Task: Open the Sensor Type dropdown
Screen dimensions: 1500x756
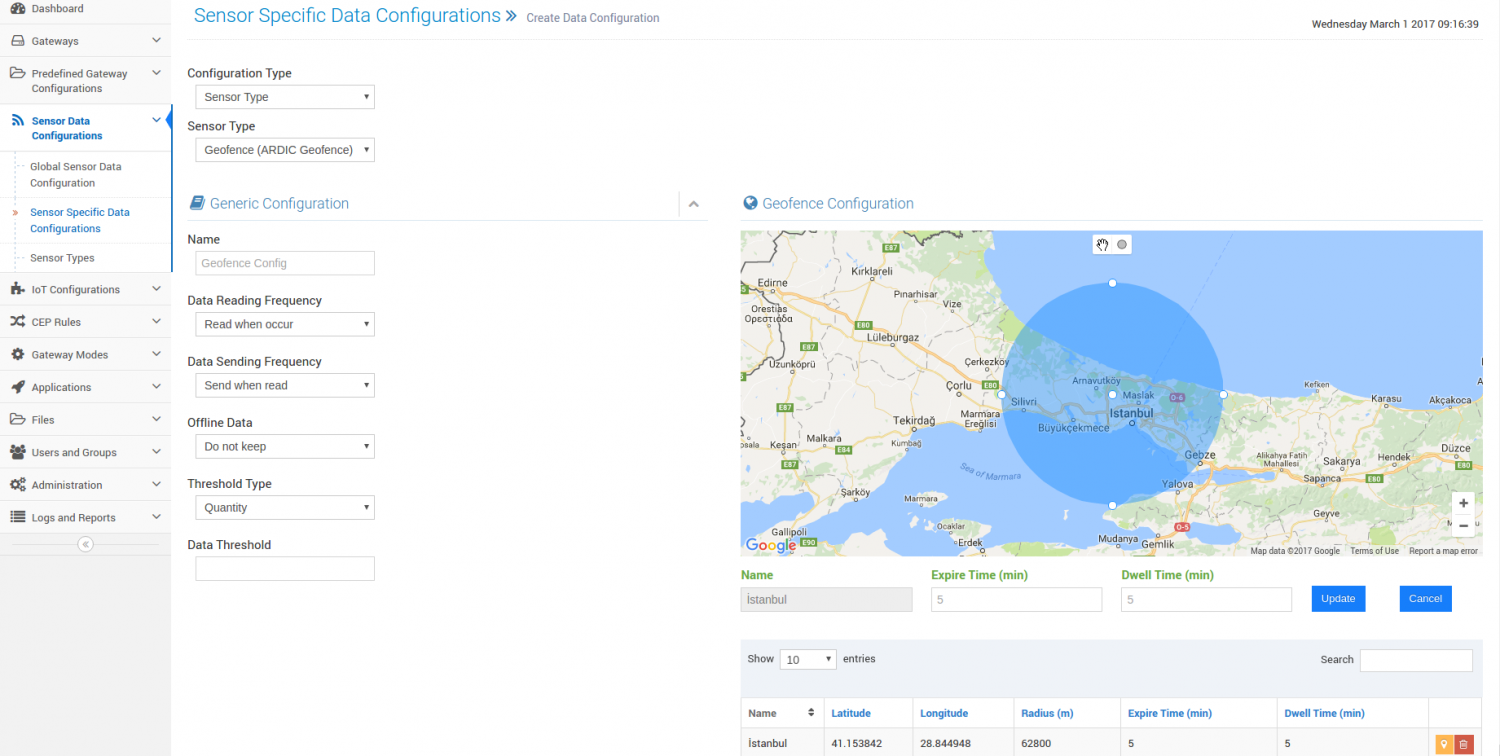Action: (x=284, y=149)
